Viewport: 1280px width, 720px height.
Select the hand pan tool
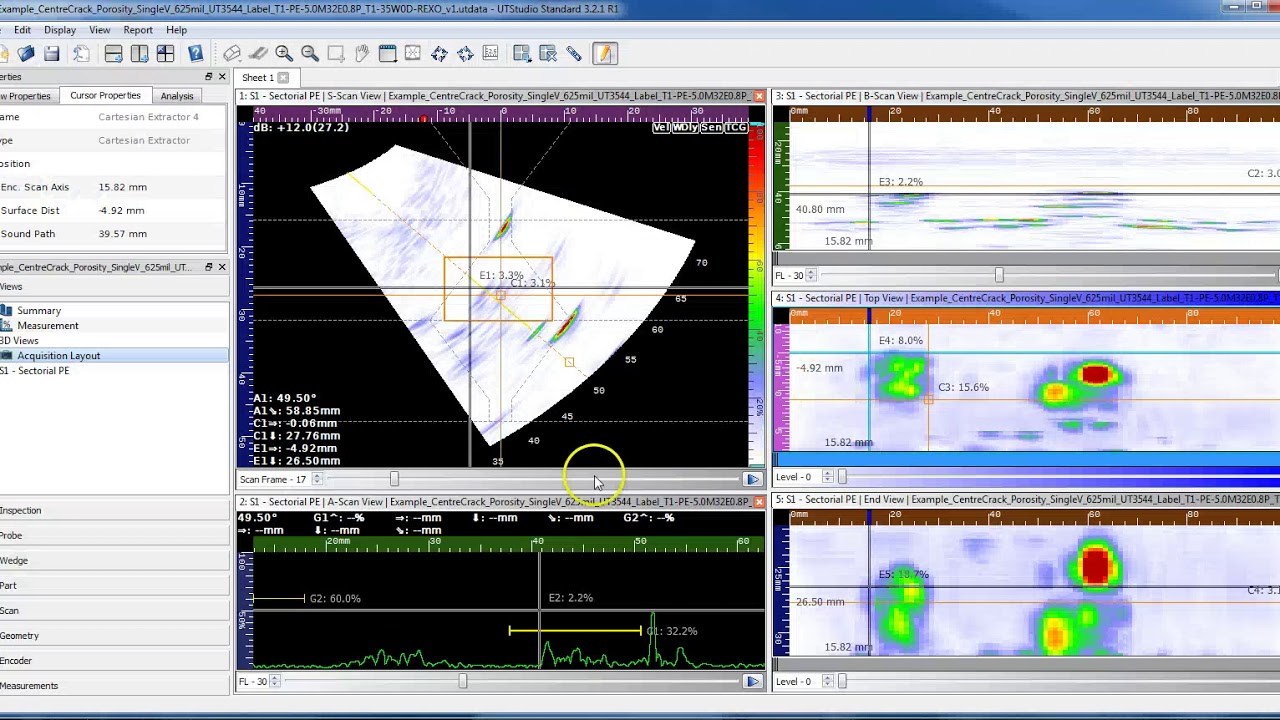click(362, 54)
